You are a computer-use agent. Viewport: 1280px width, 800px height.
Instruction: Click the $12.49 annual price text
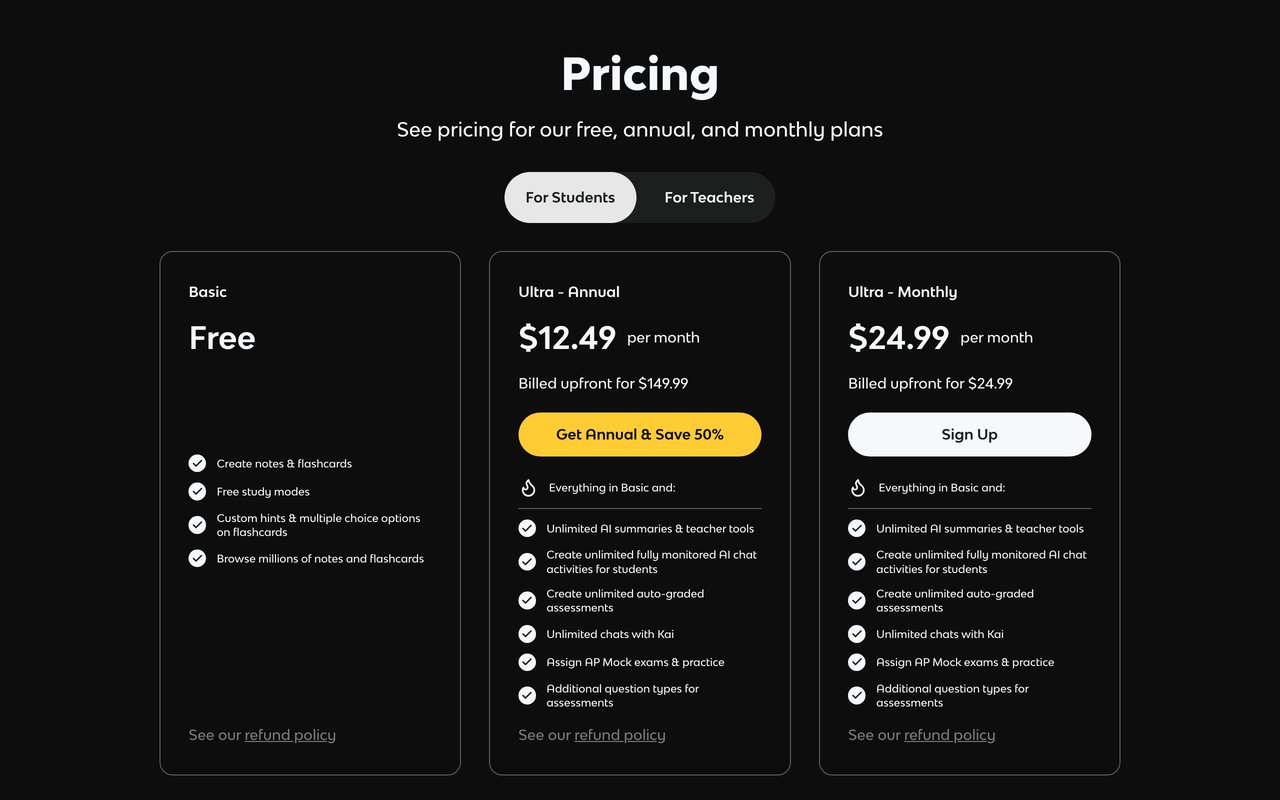[567, 338]
